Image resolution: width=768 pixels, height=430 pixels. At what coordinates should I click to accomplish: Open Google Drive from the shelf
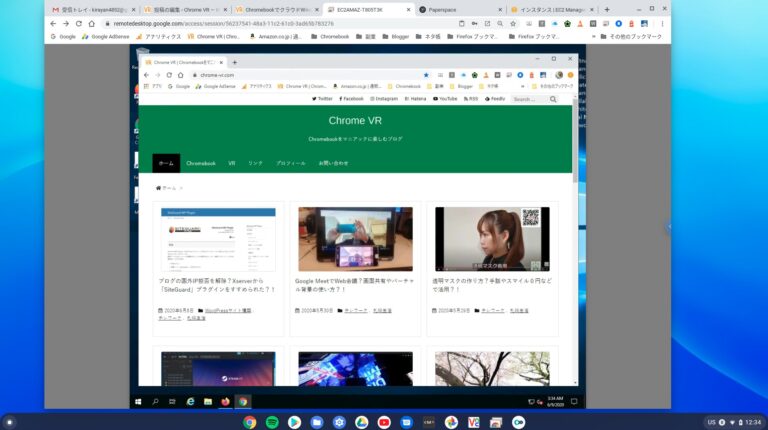pos(361,422)
